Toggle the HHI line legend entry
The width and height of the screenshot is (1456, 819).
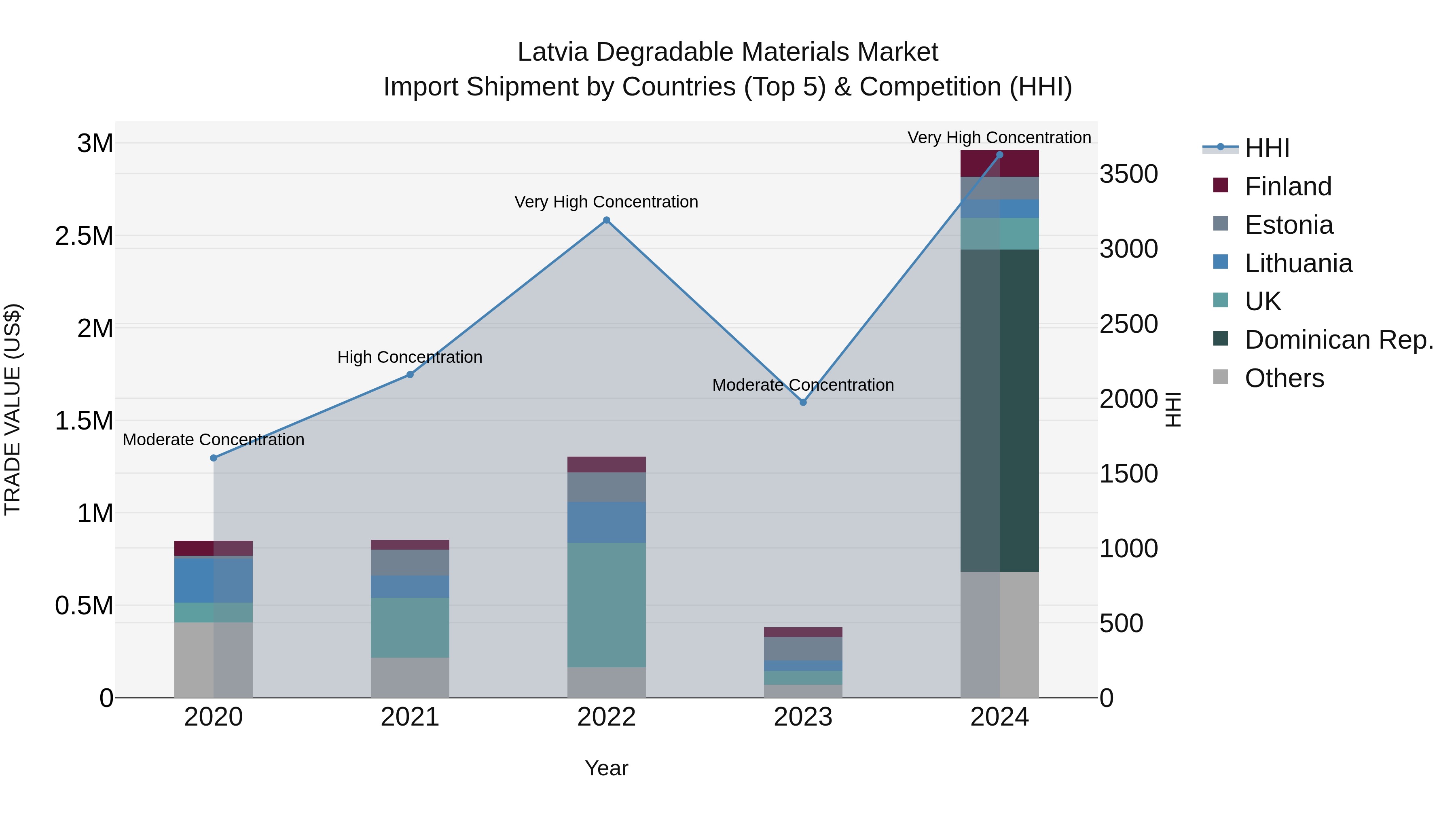coord(1246,148)
